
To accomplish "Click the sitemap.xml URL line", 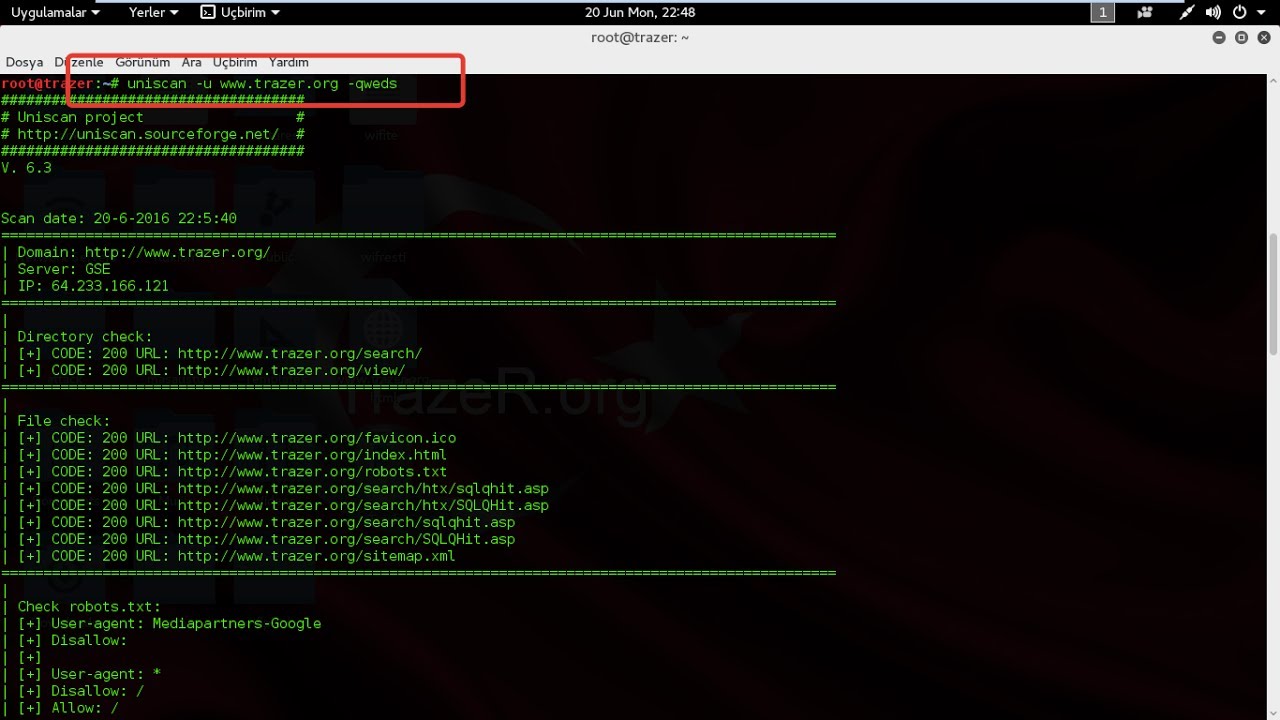I will tap(228, 556).
